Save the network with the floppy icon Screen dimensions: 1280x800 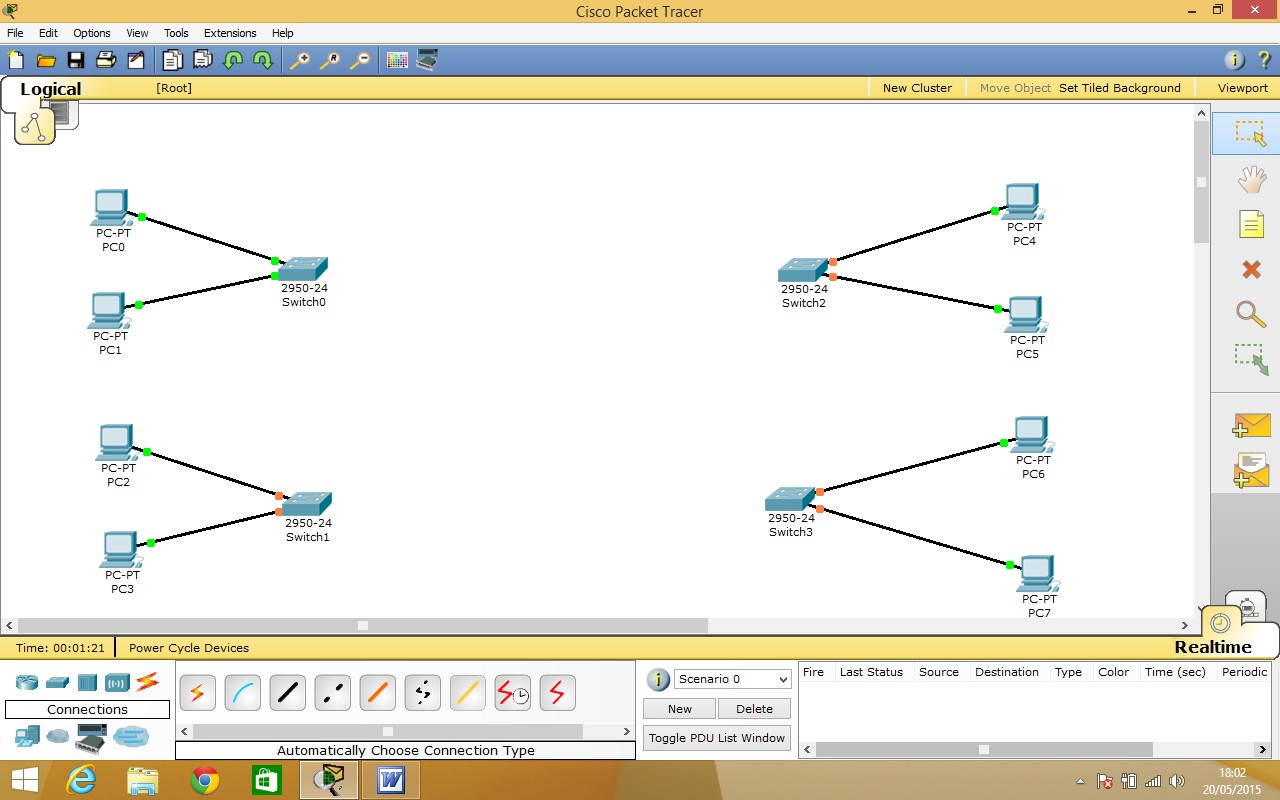point(75,60)
